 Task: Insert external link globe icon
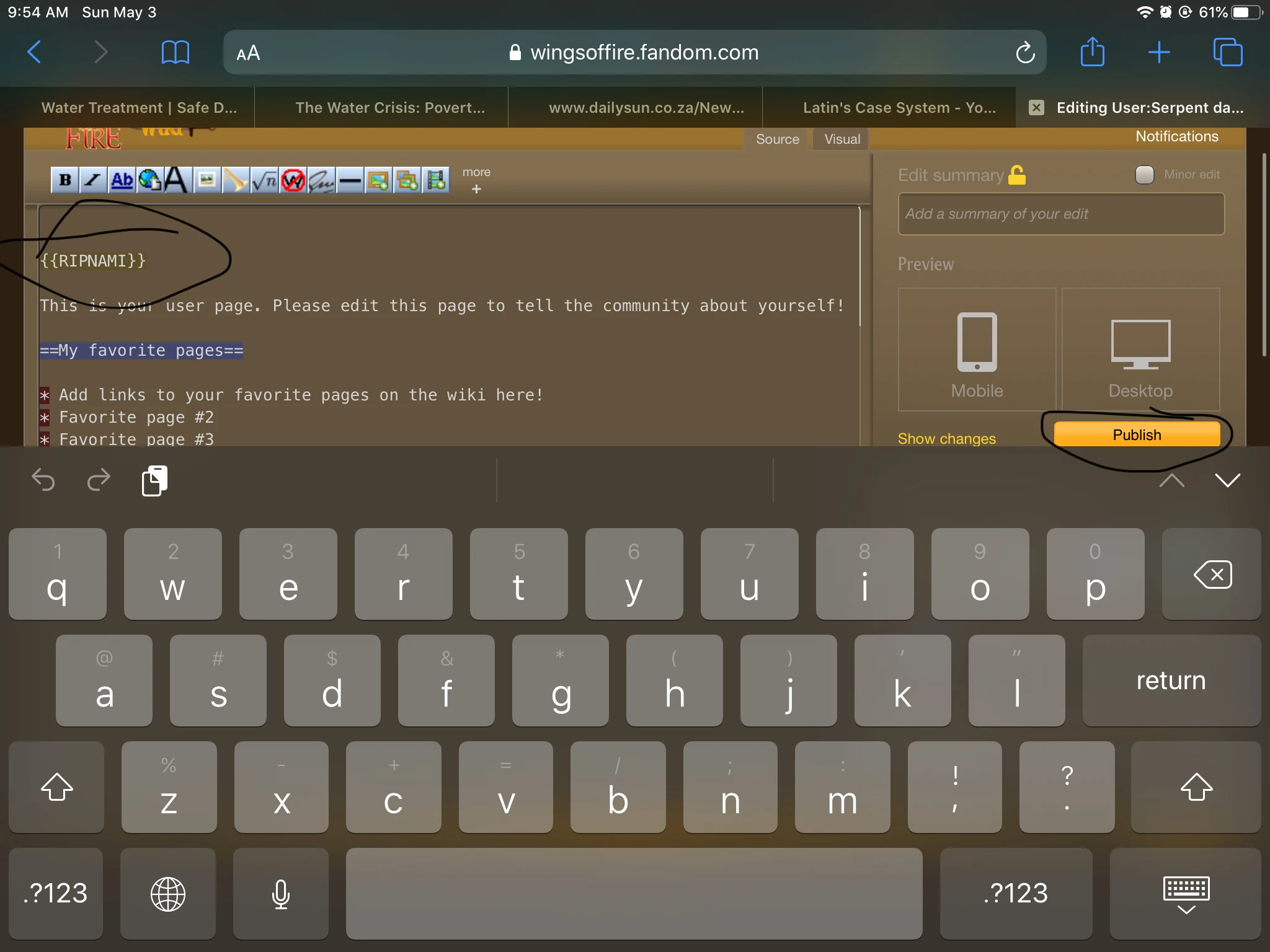click(x=149, y=180)
